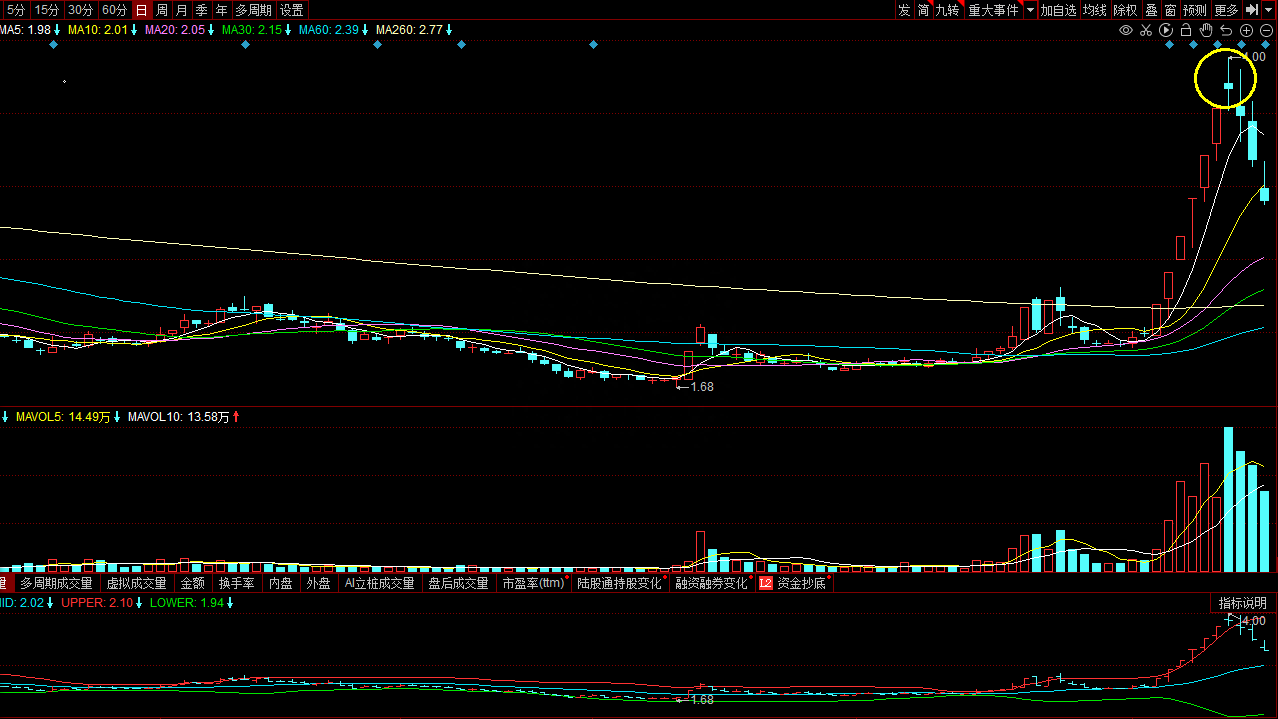Zoom in with the plus circle icon
Viewport: 1278px width, 719px height.
[1246, 30]
